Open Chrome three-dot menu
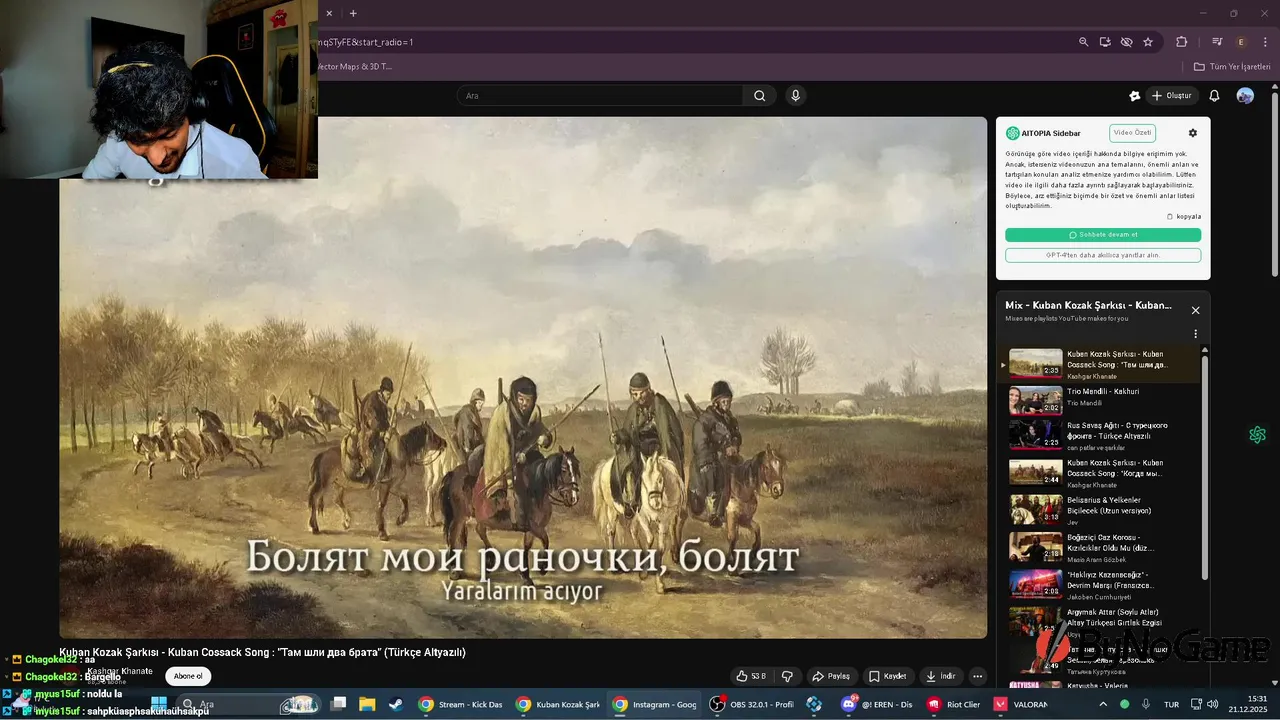Viewport: 1280px width, 720px height. [1265, 42]
